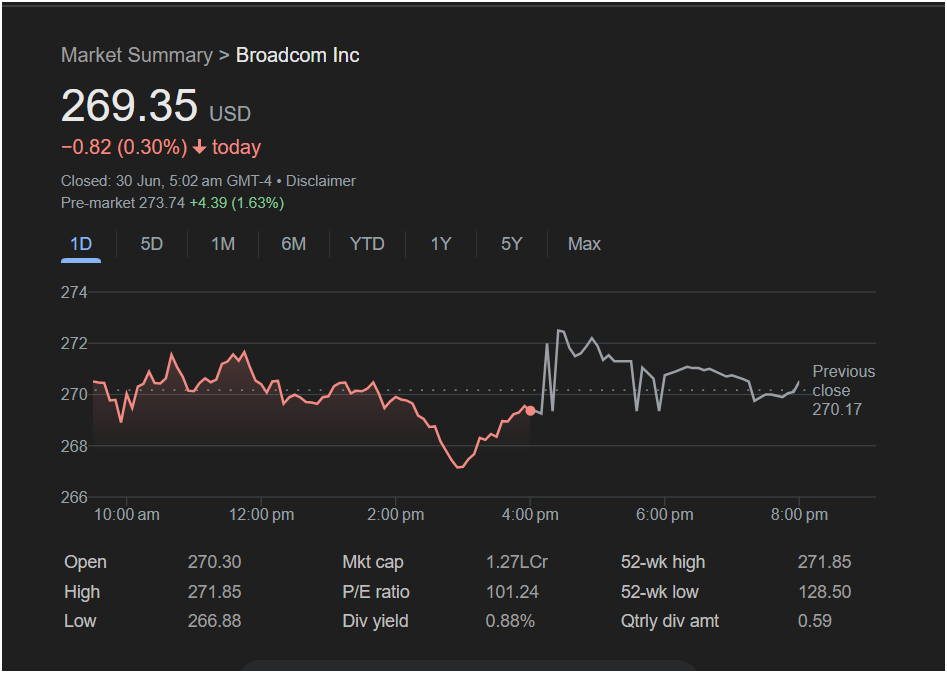The height and width of the screenshot is (673, 947).
Task: Click the 8:00 pm axis label
Action: (x=799, y=515)
